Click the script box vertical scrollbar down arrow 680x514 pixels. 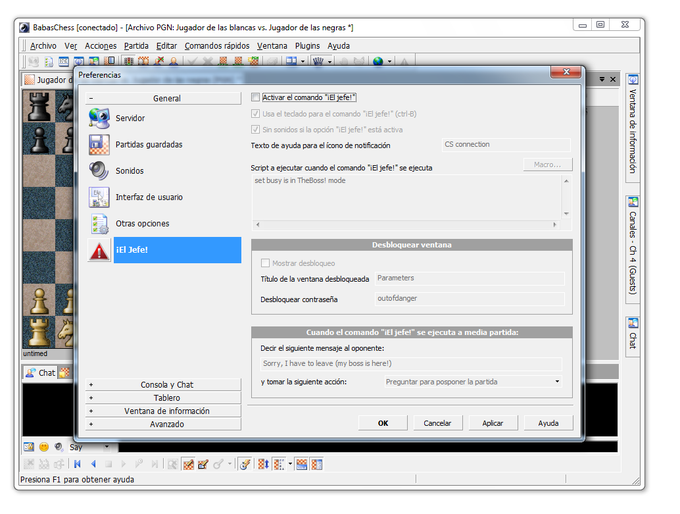pos(566,214)
